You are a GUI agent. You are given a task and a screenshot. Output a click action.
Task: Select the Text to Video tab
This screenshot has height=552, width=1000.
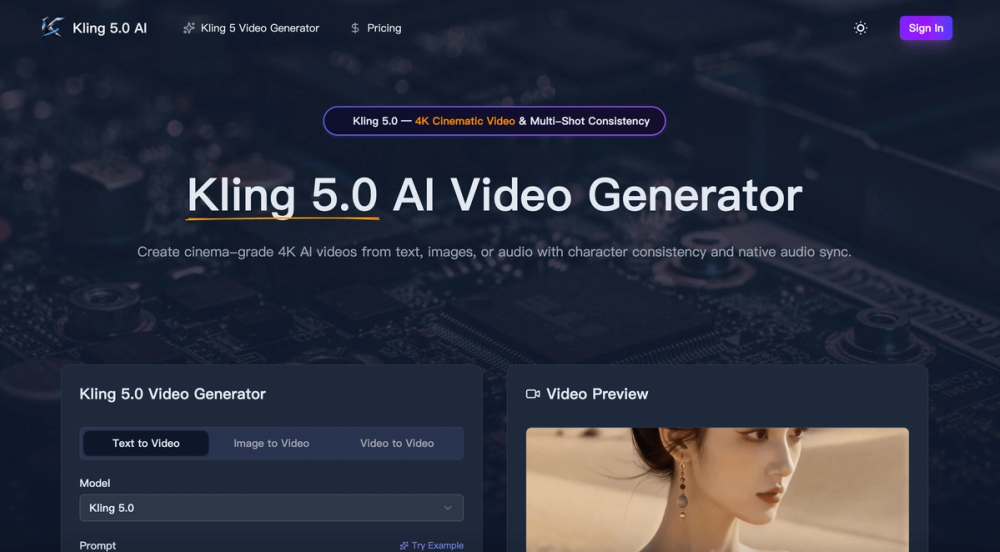coord(146,443)
